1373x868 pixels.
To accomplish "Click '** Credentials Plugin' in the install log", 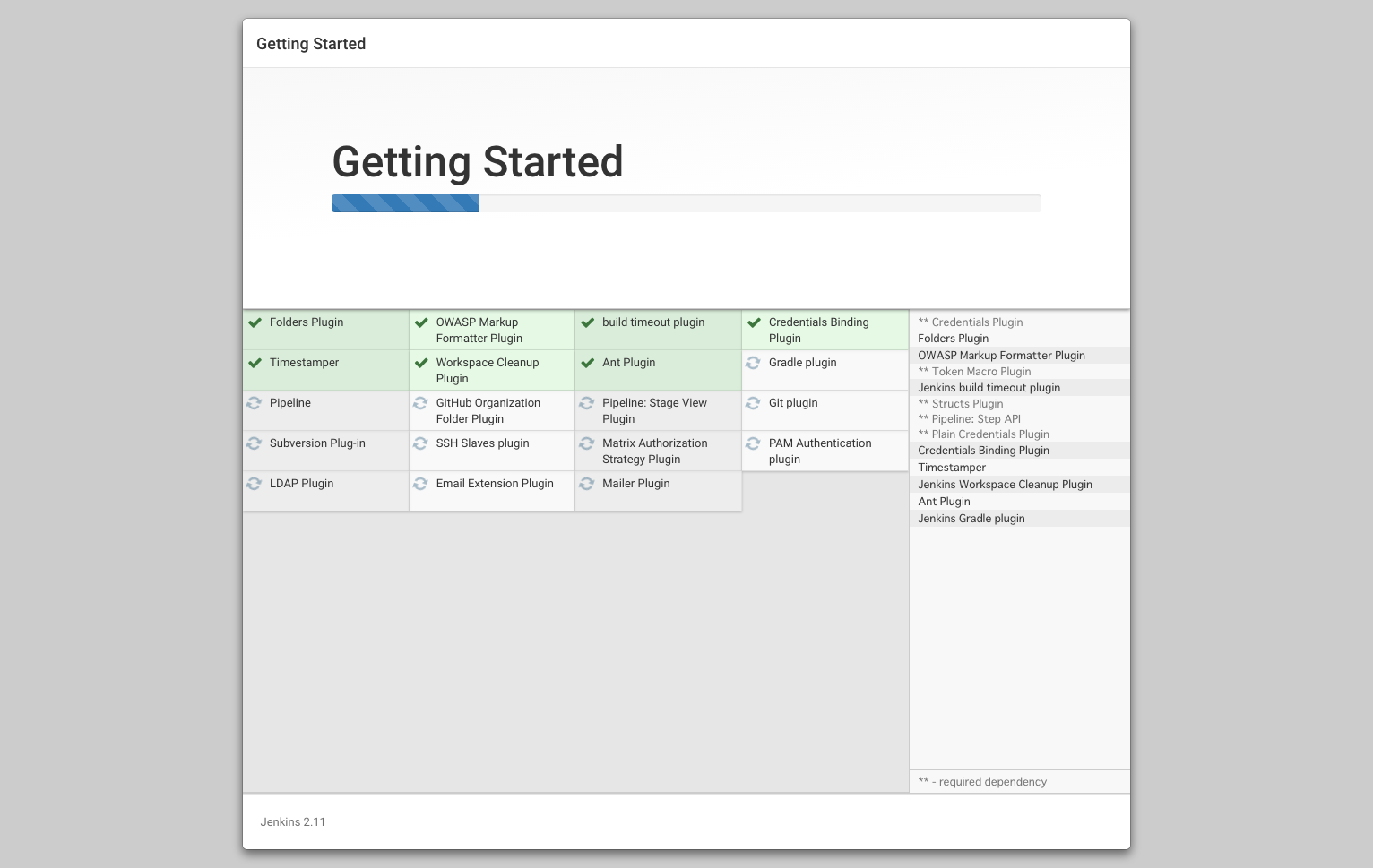I will pos(971,322).
